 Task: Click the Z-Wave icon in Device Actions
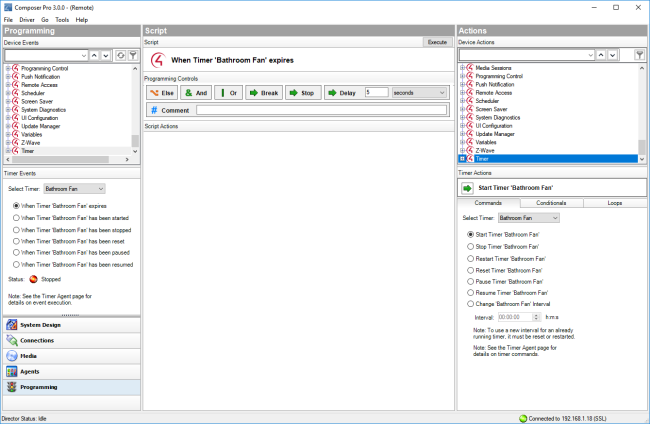pyautogui.click(x=470, y=150)
